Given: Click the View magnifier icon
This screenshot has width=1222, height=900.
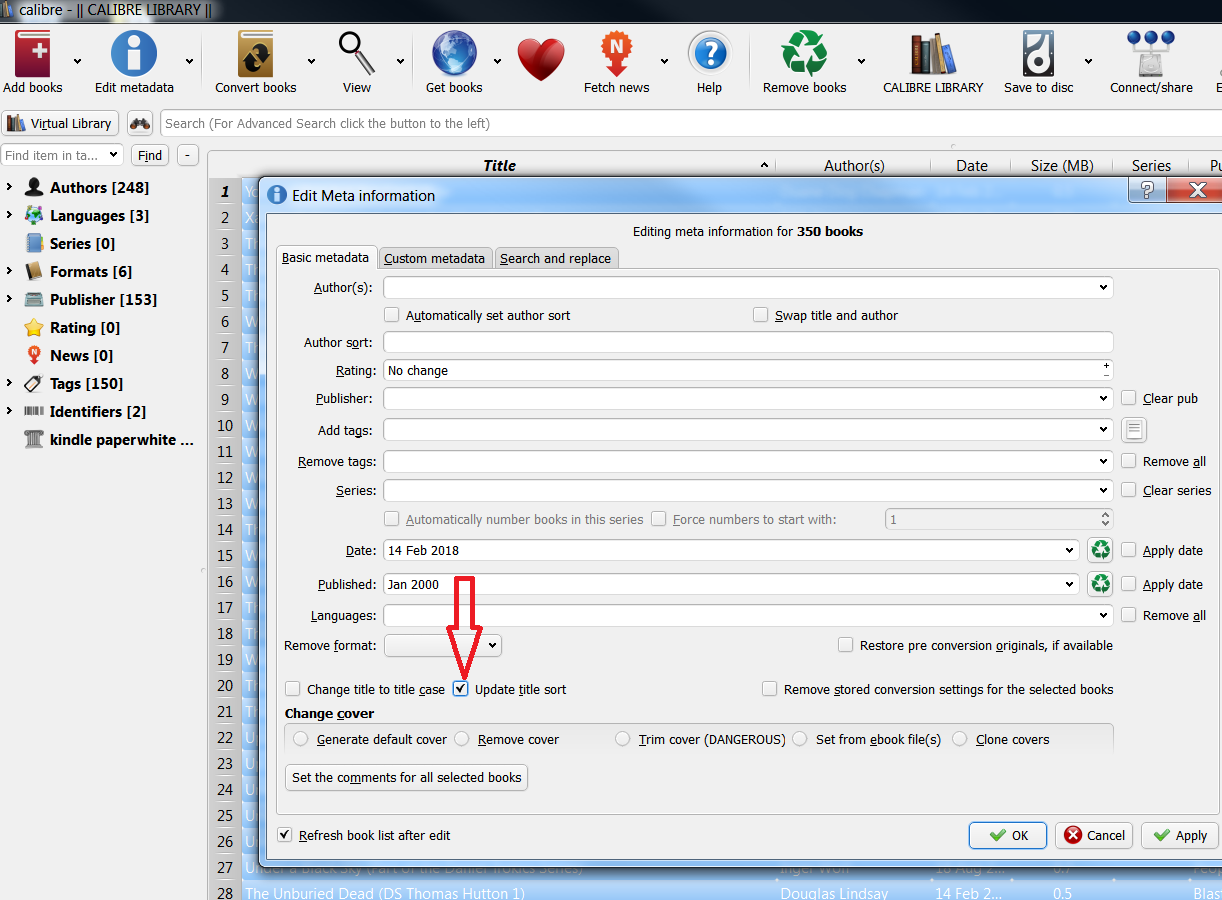Looking at the screenshot, I should tap(356, 53).
